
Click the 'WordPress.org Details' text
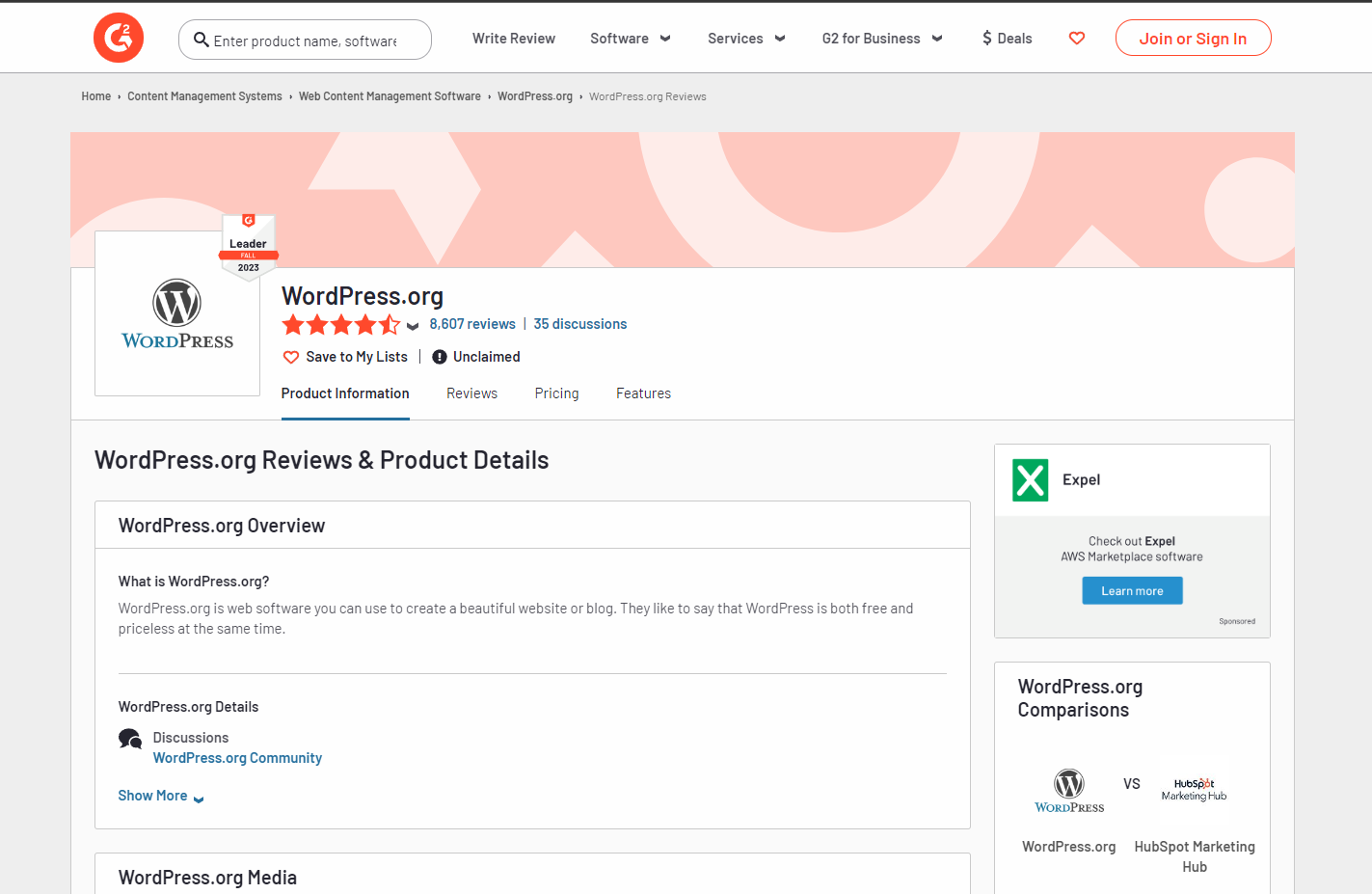click(189, 707)
